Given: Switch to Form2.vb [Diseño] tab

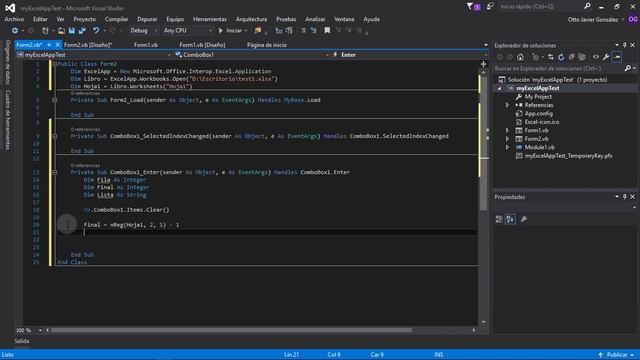Looking at the screenshot, I should coord(88,45).
